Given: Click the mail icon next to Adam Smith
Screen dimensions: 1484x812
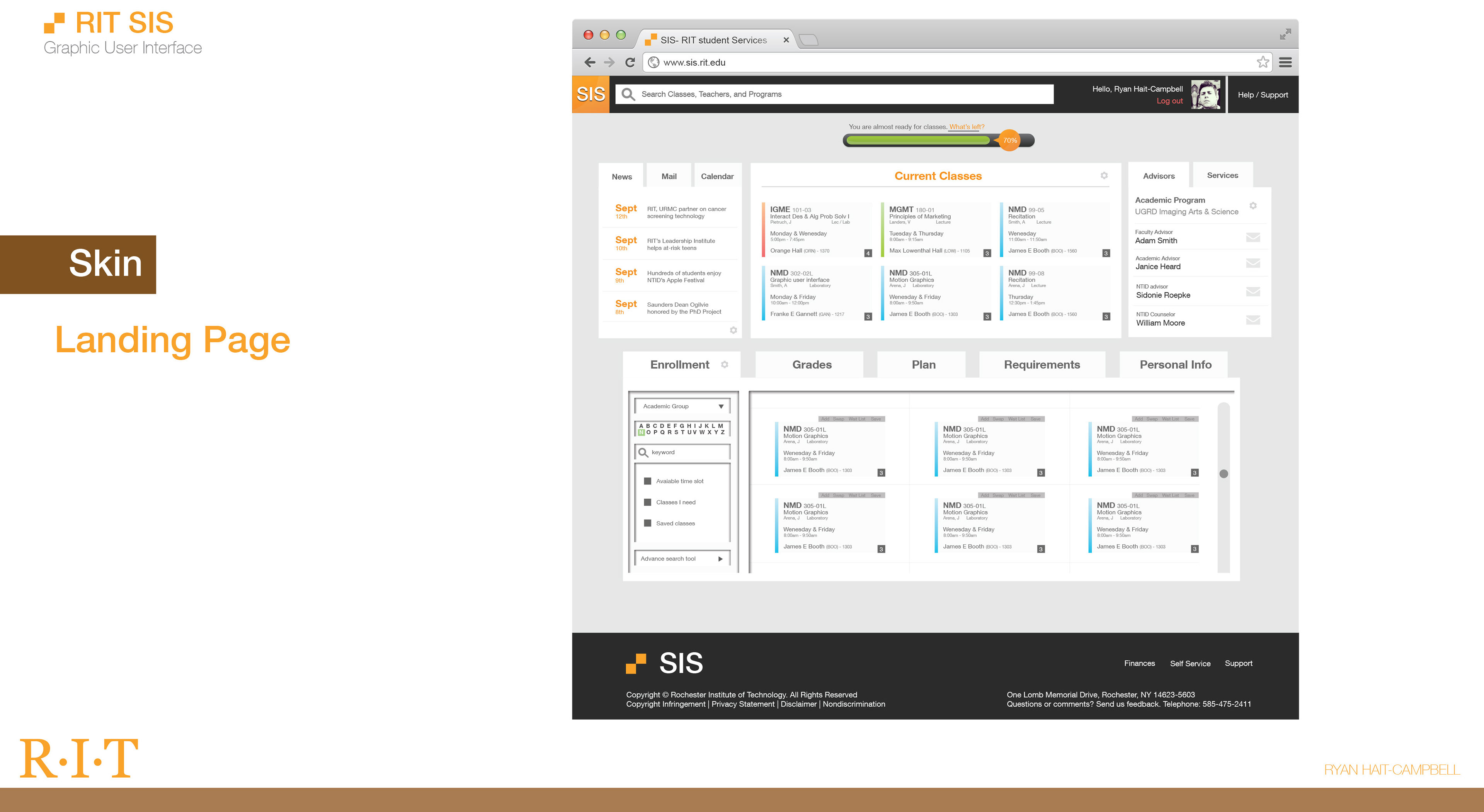Looking at the screenshot, I should [1253, 237].
